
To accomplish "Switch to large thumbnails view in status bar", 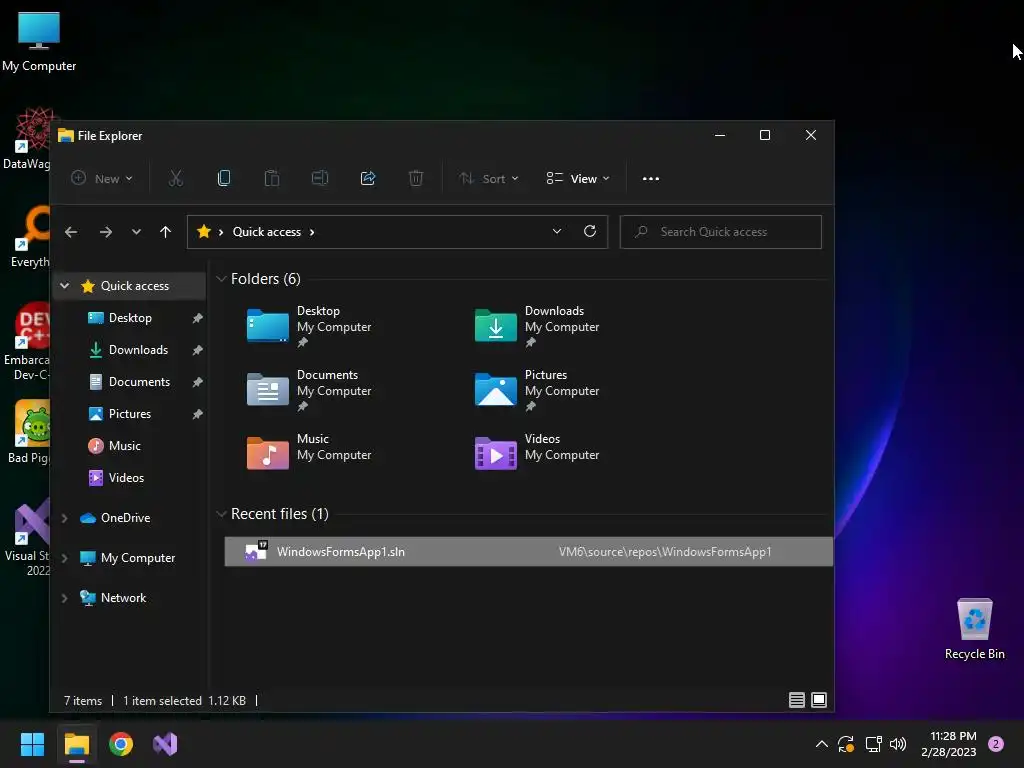I will [x=819, y=700].
